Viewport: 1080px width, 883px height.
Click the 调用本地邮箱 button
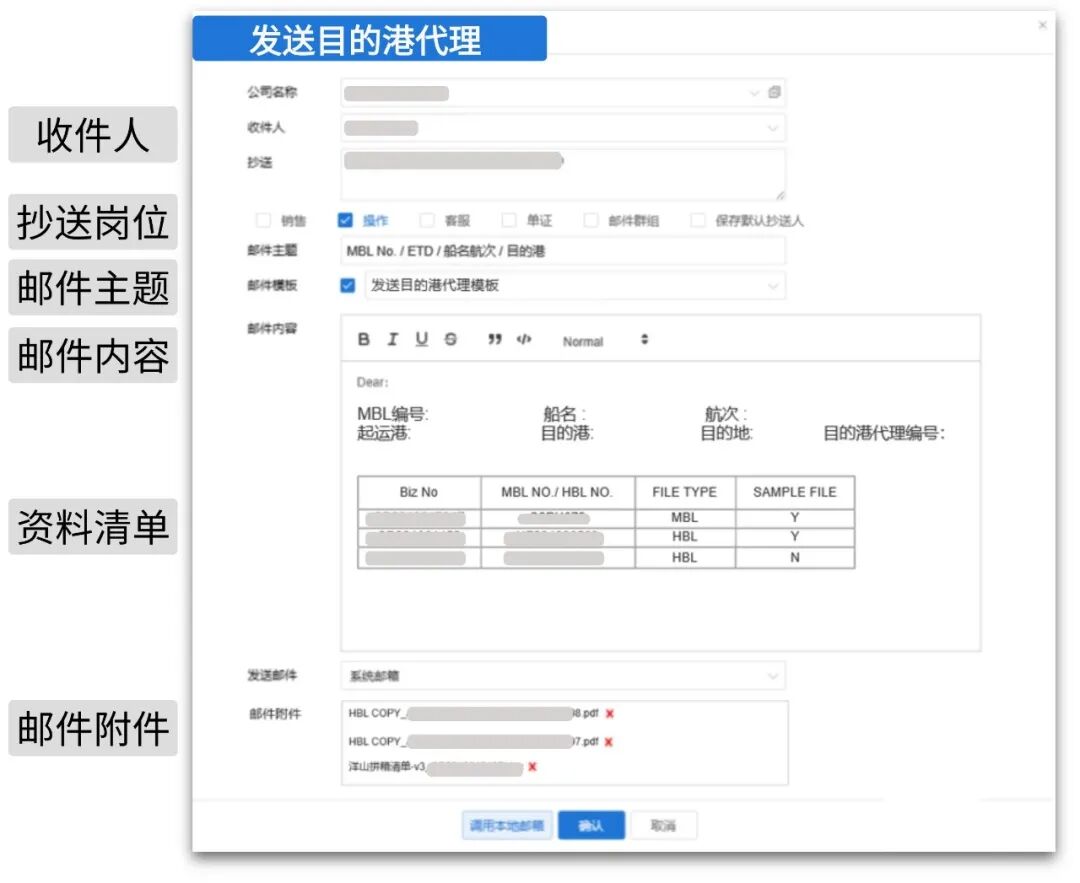coord(506,825)
